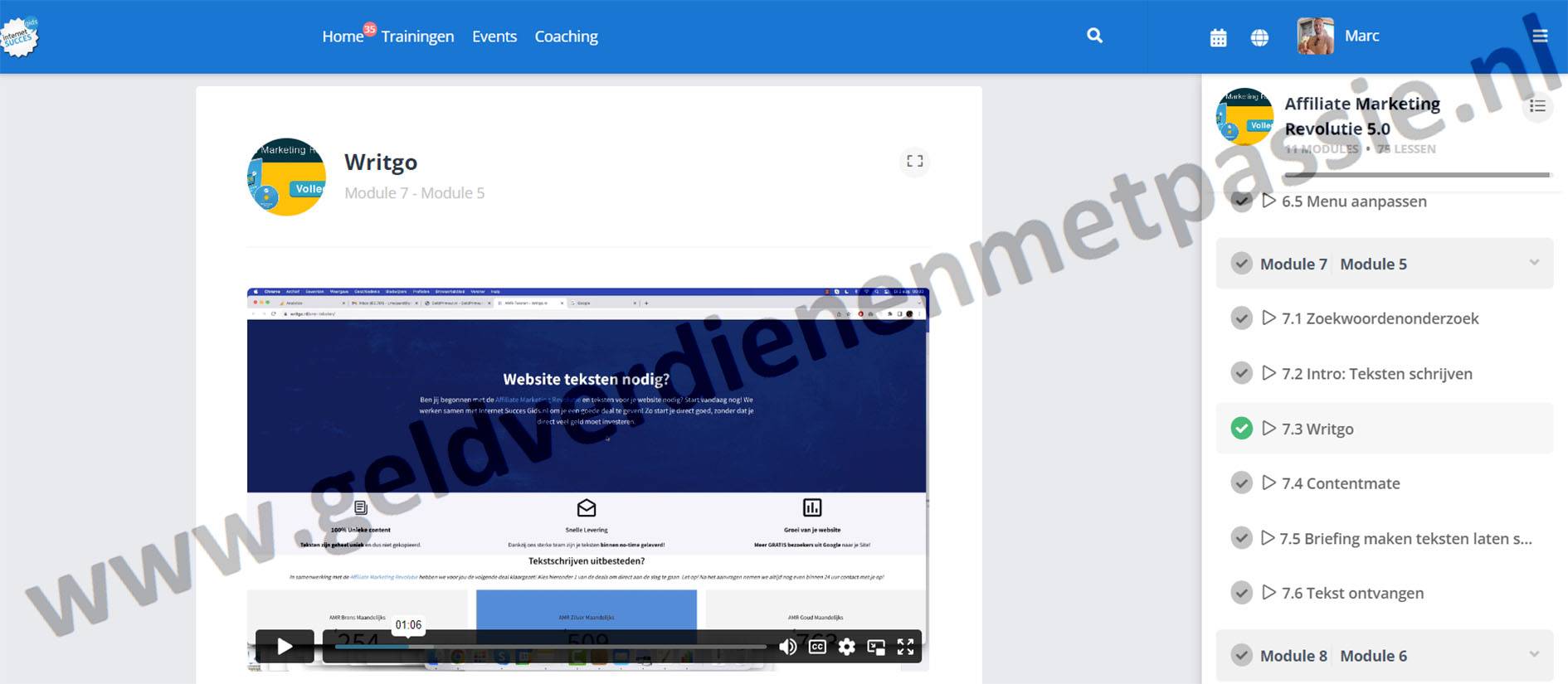Open lesson 7.6 Tekst ontvangen

coord(1352,593)
